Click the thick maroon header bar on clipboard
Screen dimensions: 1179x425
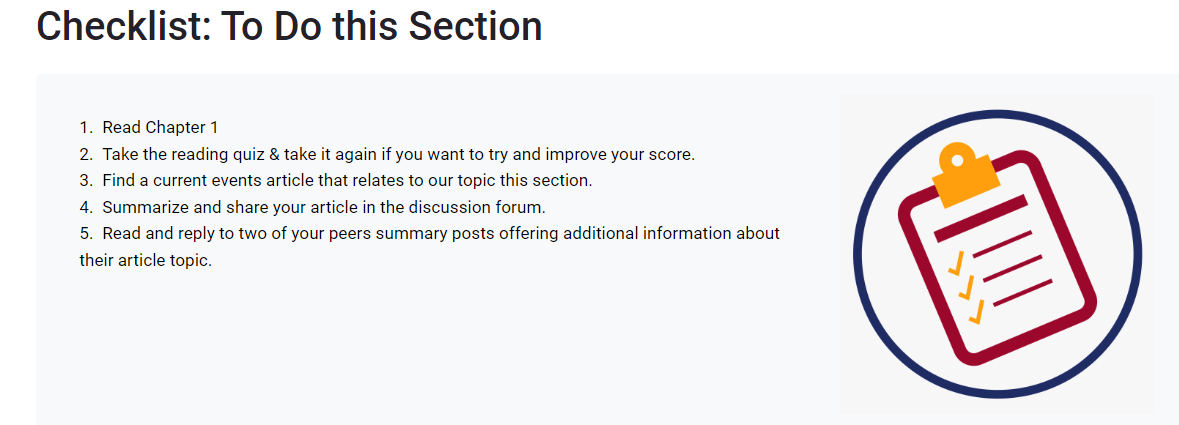(980, 217)
